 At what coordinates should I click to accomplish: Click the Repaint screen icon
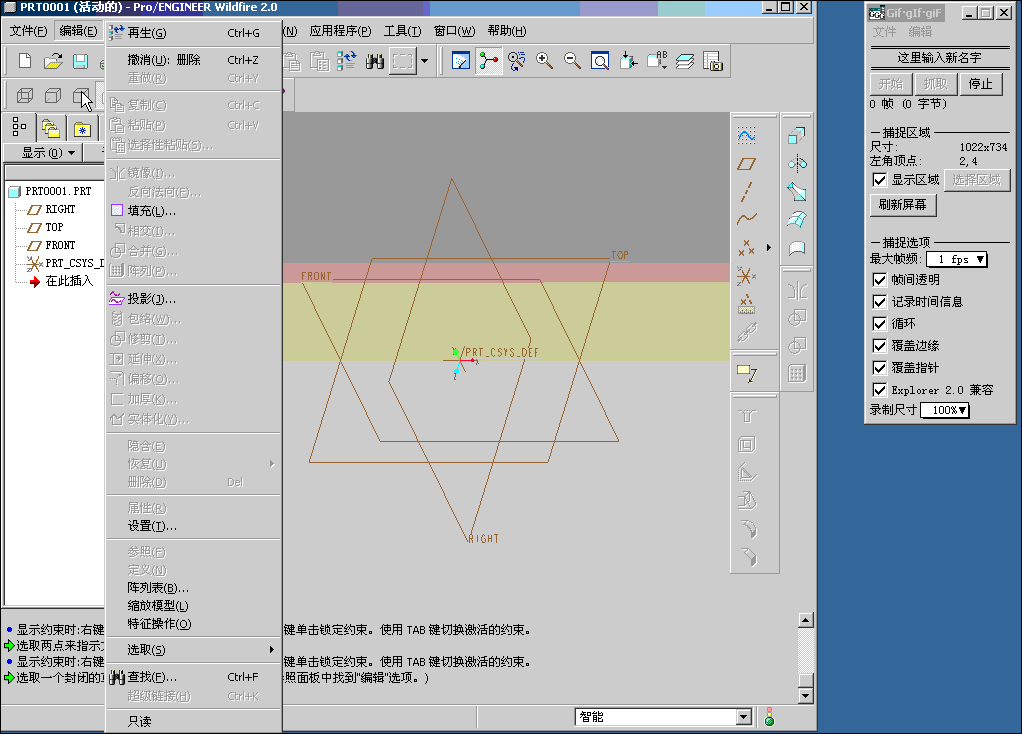point(461,61)
